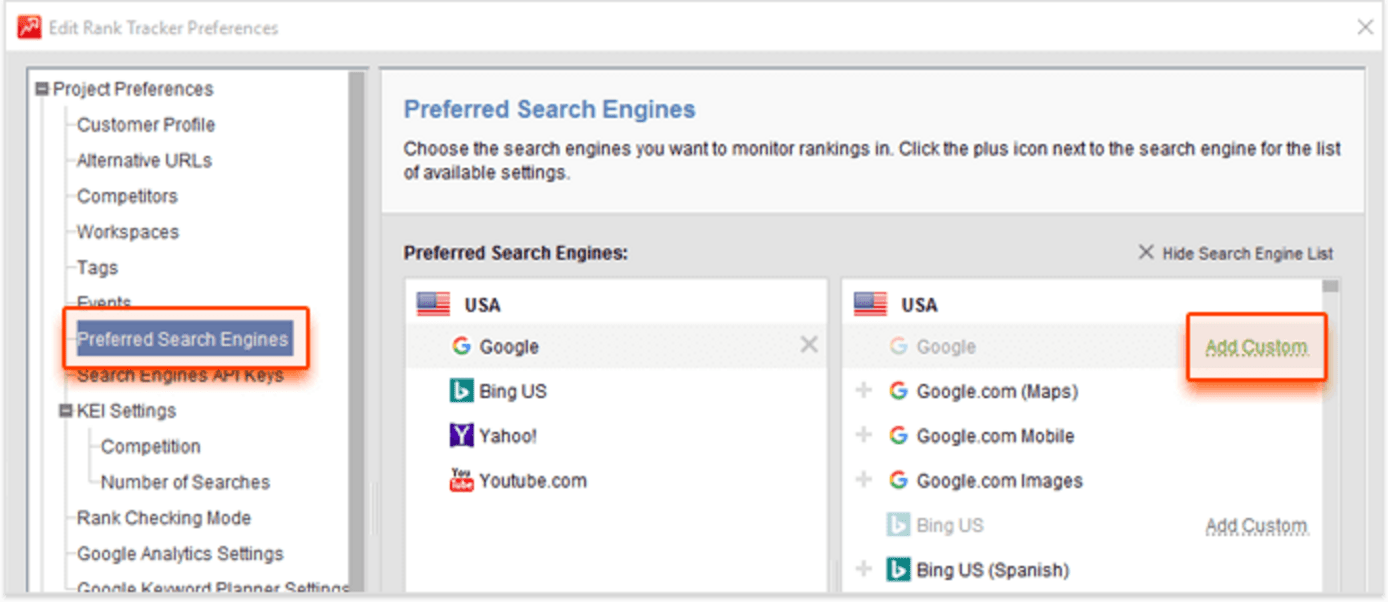Add Google.com (Maps) with its plus icon

click(x=864, y=391)
